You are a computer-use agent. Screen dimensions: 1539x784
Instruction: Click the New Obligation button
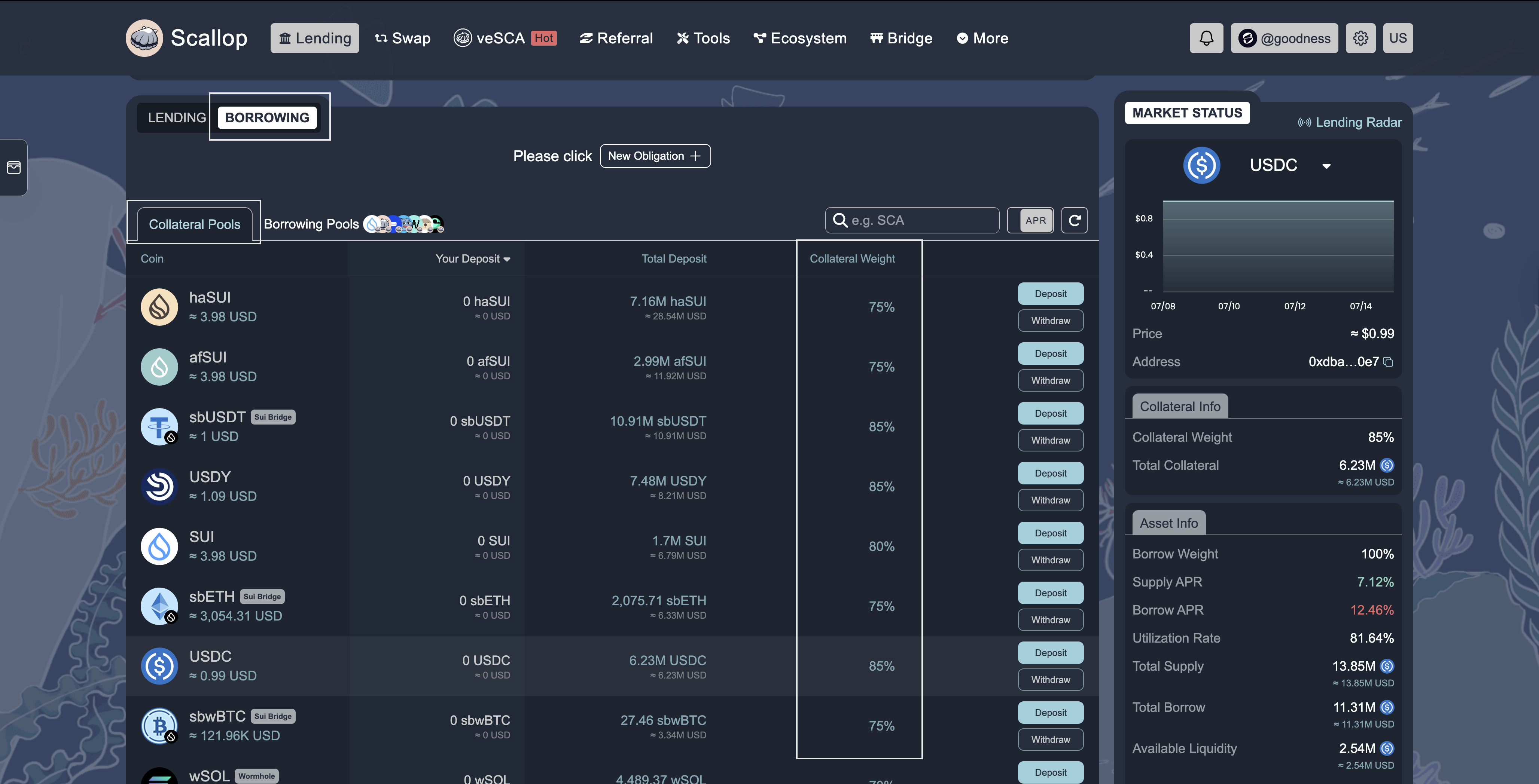(655, 156)
